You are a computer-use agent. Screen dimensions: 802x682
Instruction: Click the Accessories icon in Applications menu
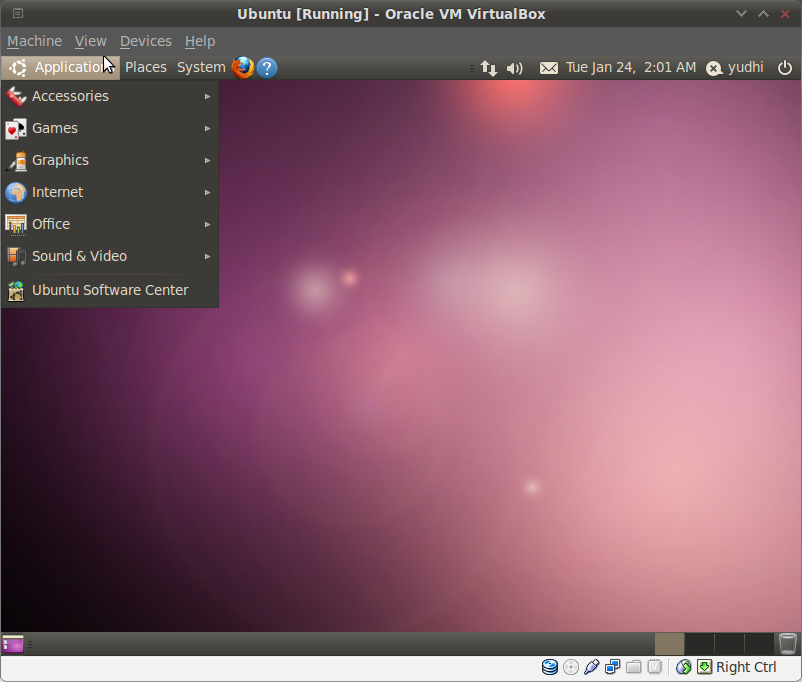[x=16, y=96]
